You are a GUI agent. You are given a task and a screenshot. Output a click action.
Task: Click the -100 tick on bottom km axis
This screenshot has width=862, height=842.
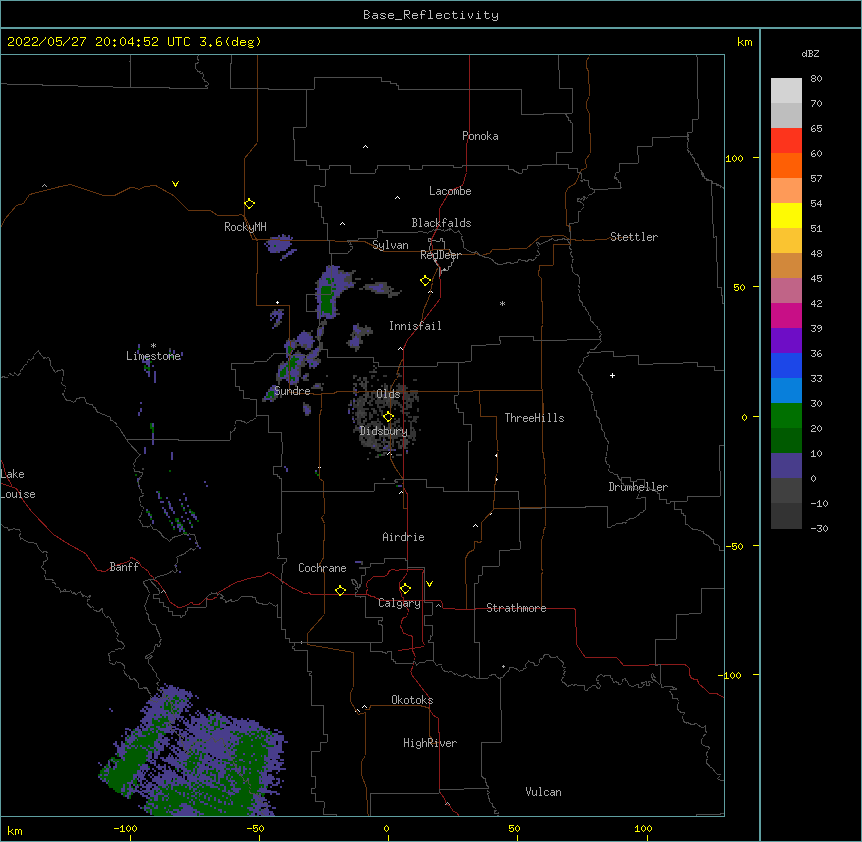pyautogui.click(x=126, y=828)
